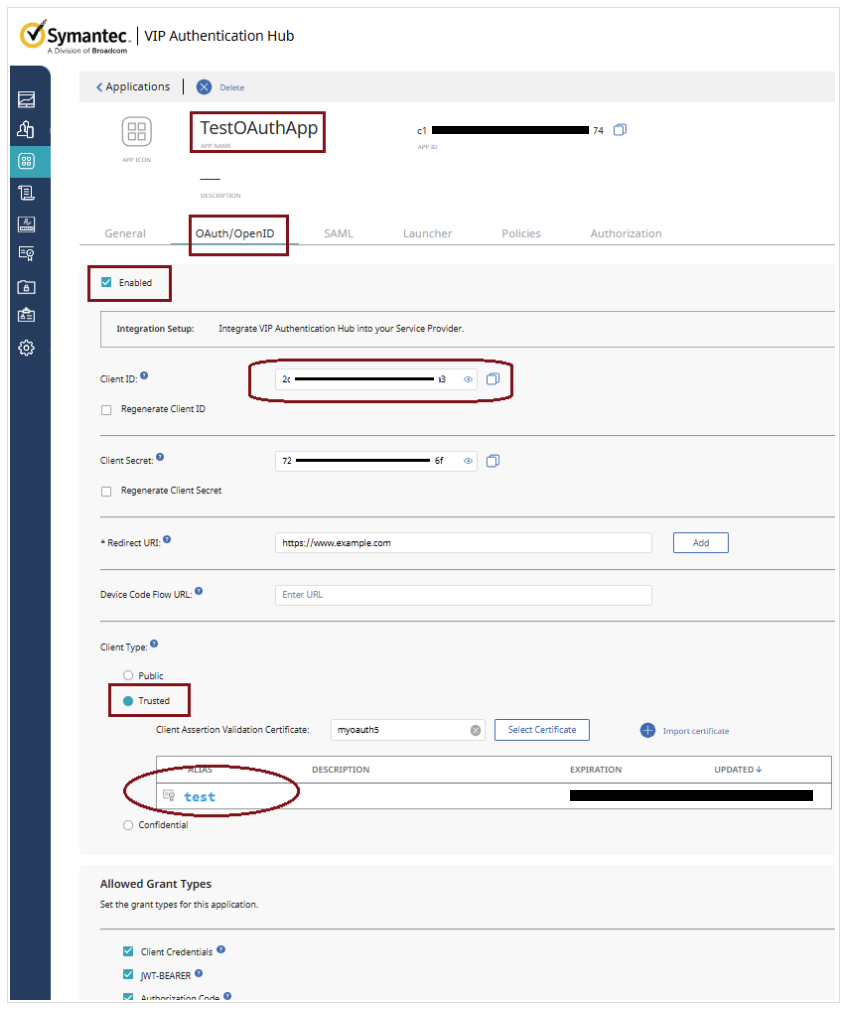Uncheck JWT-BEARER grant type
This screenshot has height=1011, width=847.
(128, 974)
